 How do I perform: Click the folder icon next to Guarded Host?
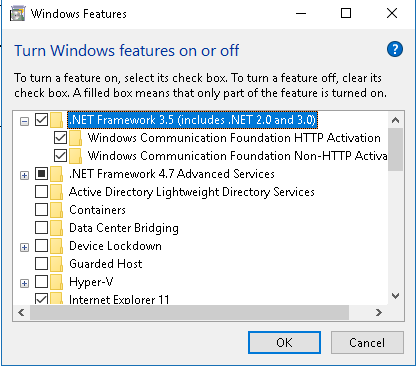(x=57, y=264)
